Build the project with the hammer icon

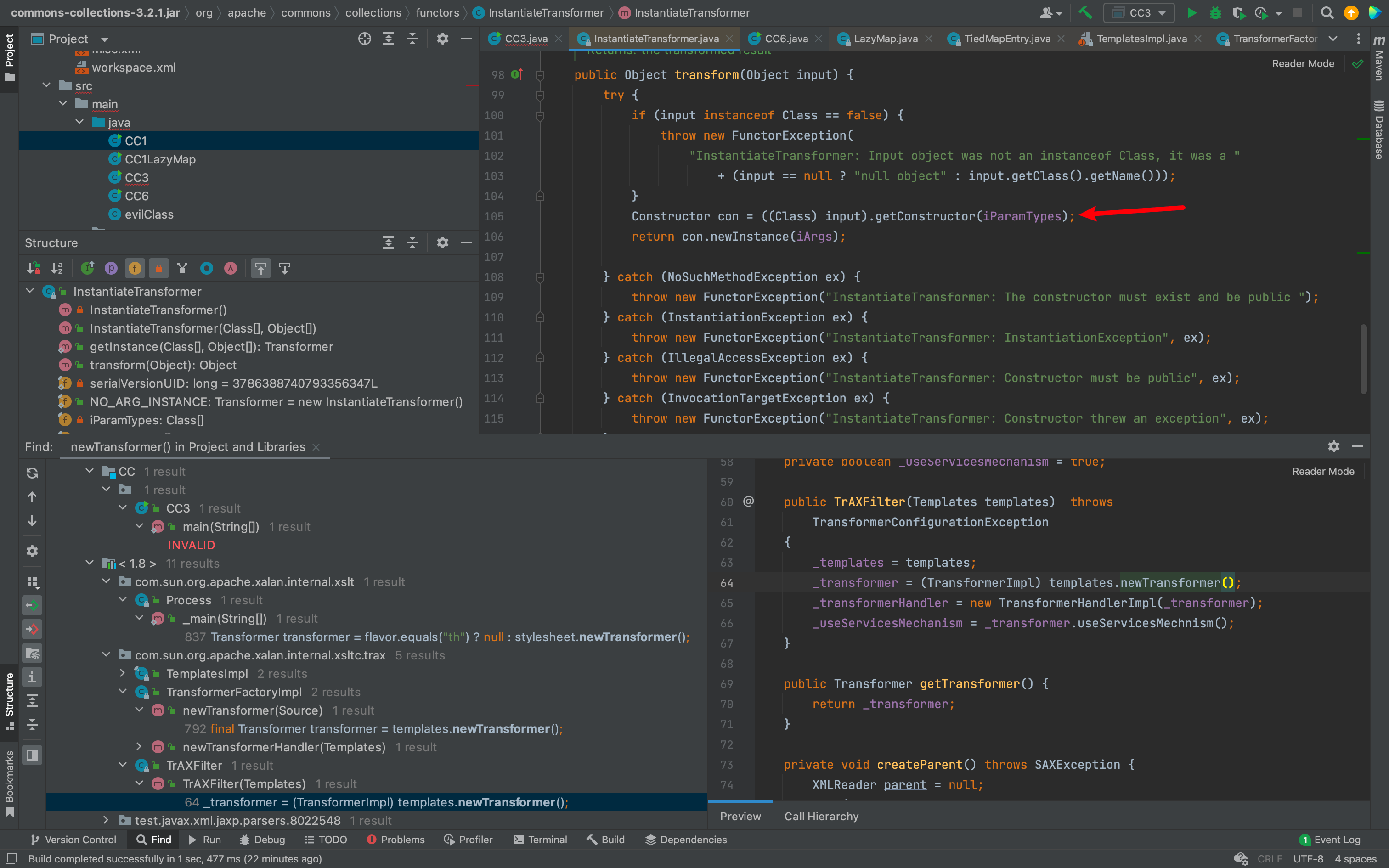pyautogui.click(x=1085, y=13)
